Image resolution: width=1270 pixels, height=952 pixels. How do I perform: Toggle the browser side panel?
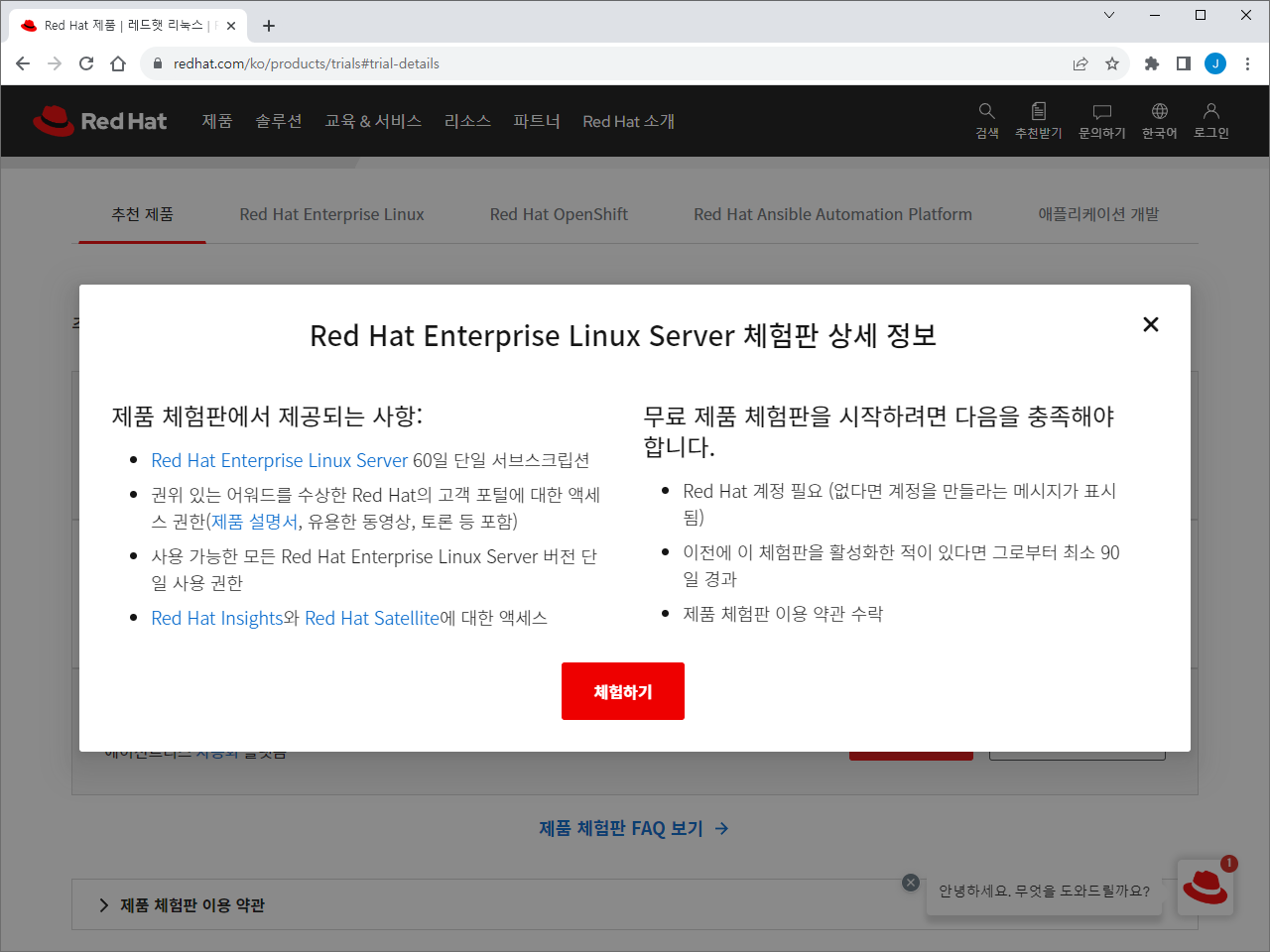pyautogui.click(x=1184, y=63)
